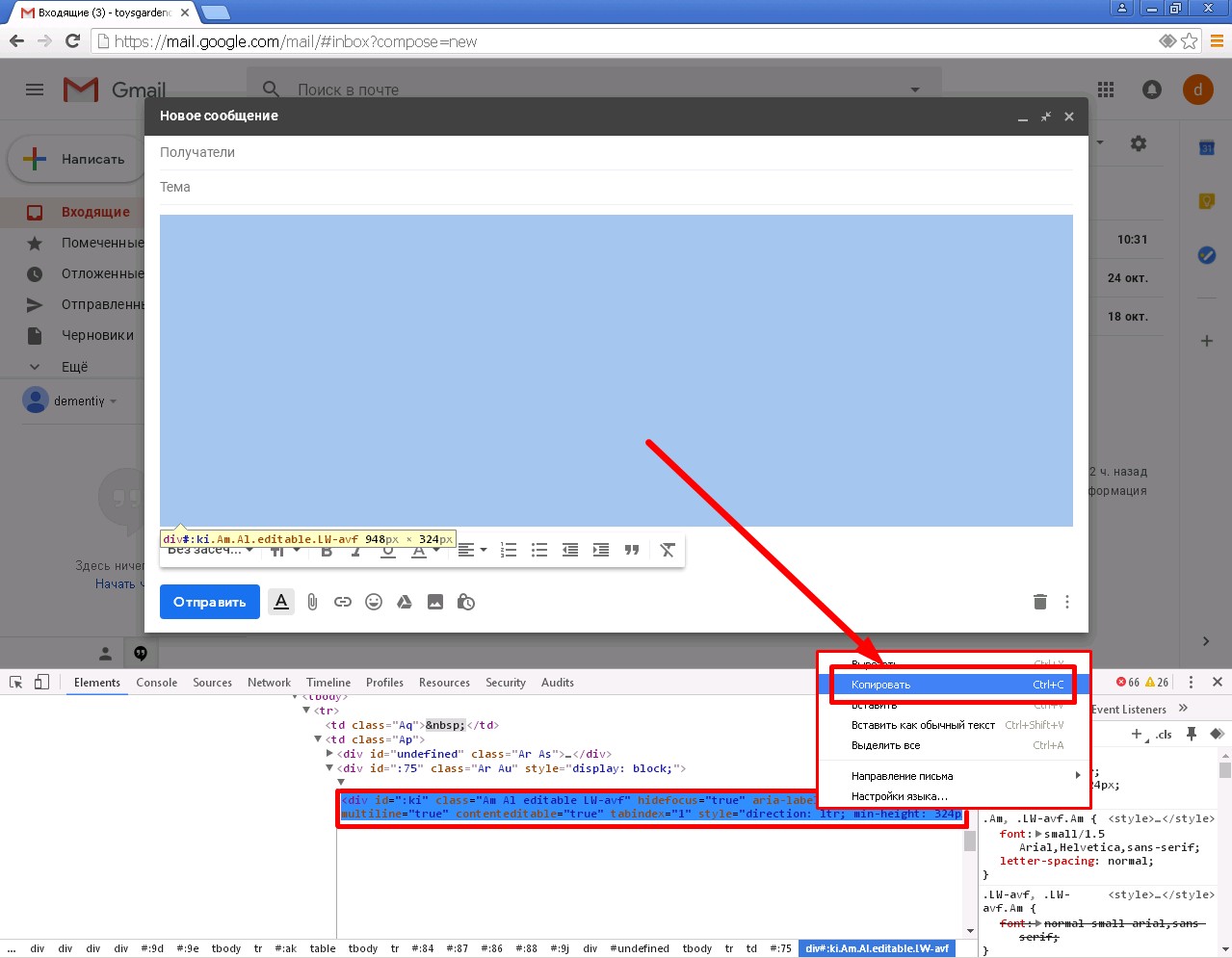Click #:75 in the DevTools breadcrumb
Screen dimensions: 1232x958
(780, 948)
